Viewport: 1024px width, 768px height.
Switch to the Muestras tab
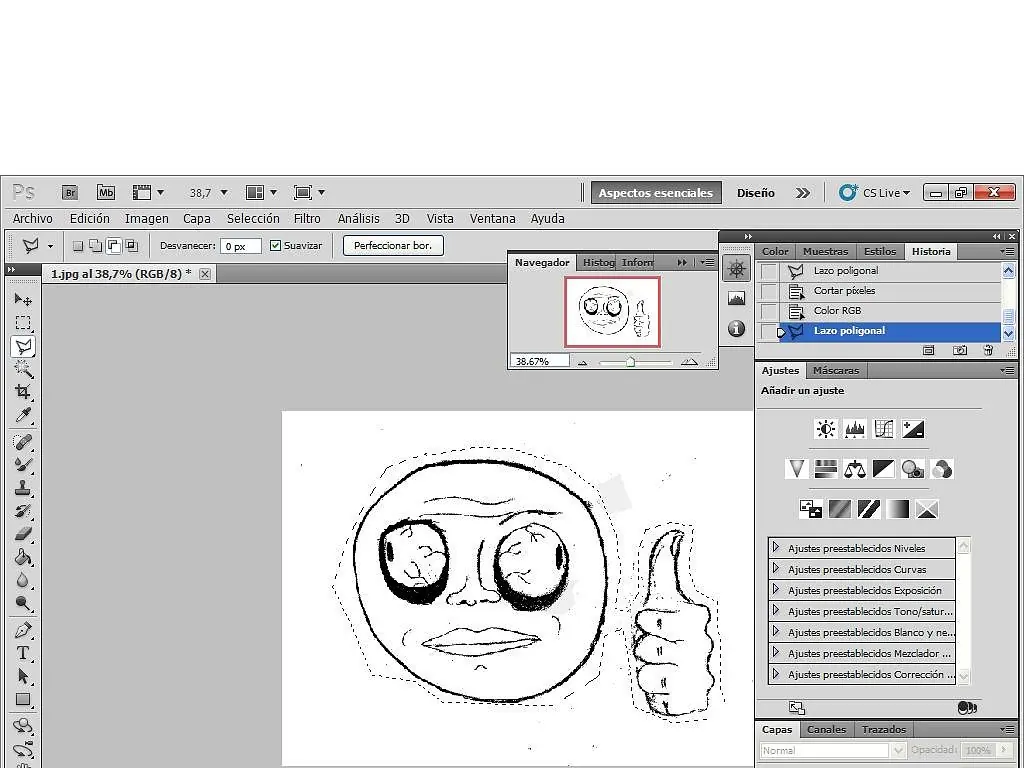(x=825, y=251)
